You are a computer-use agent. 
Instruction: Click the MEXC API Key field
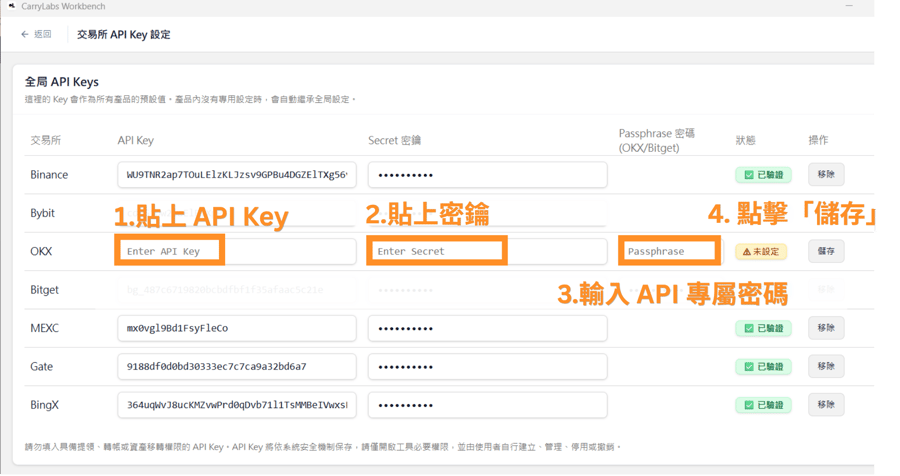(x=236, y=328)
